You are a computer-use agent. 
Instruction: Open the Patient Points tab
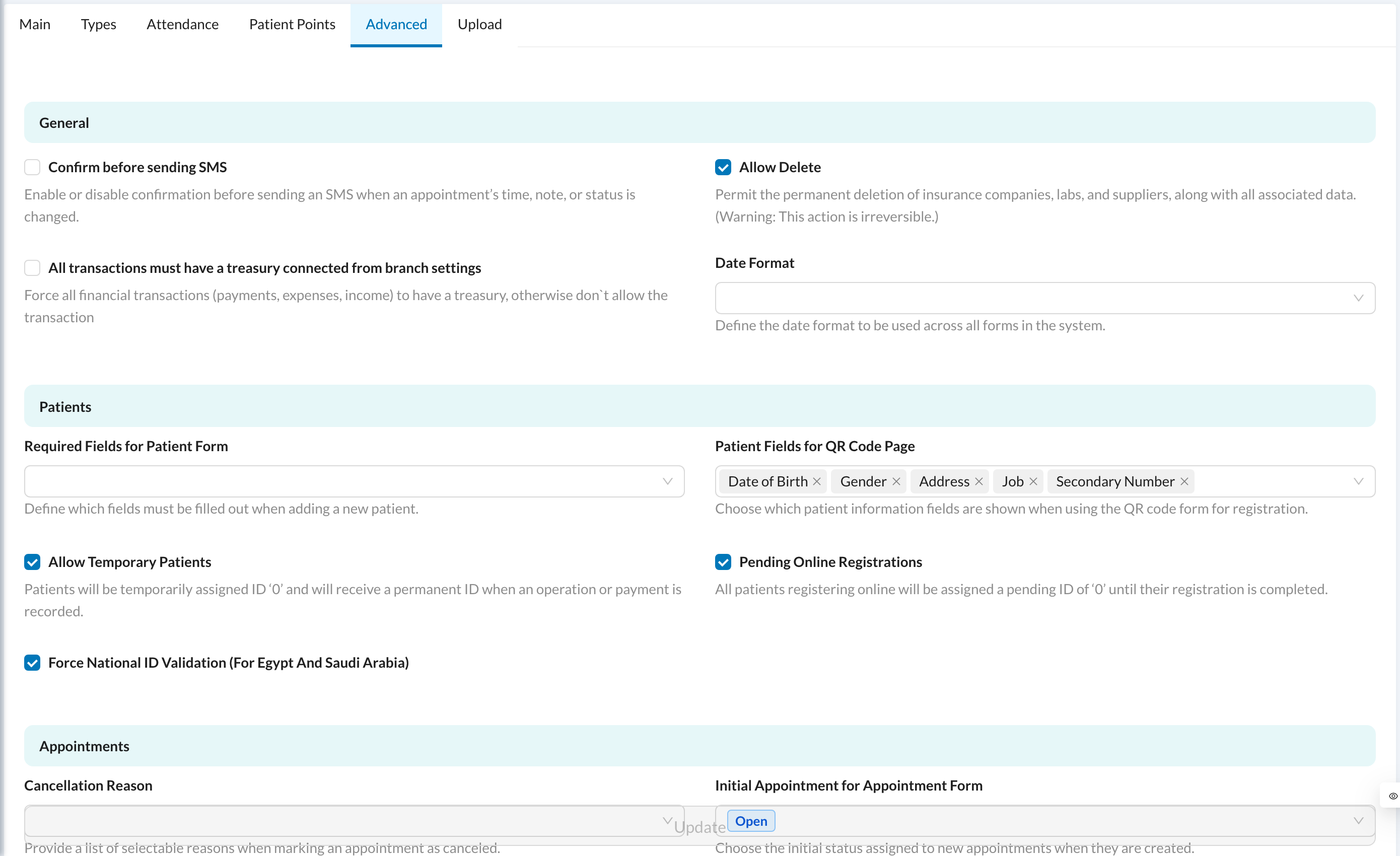pyautogui.click(x=292, y=24)
